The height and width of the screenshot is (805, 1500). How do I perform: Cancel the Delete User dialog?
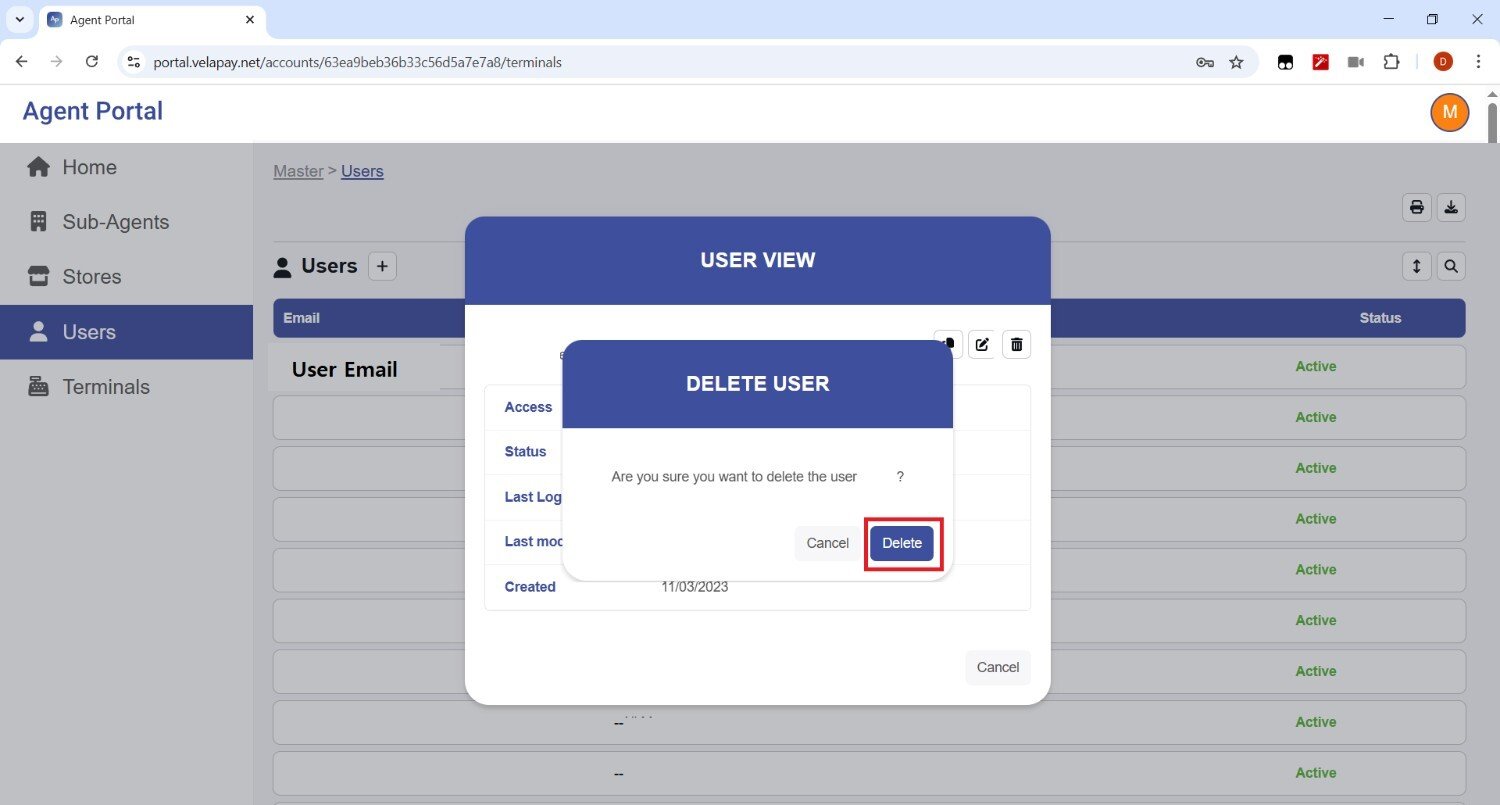827,543
